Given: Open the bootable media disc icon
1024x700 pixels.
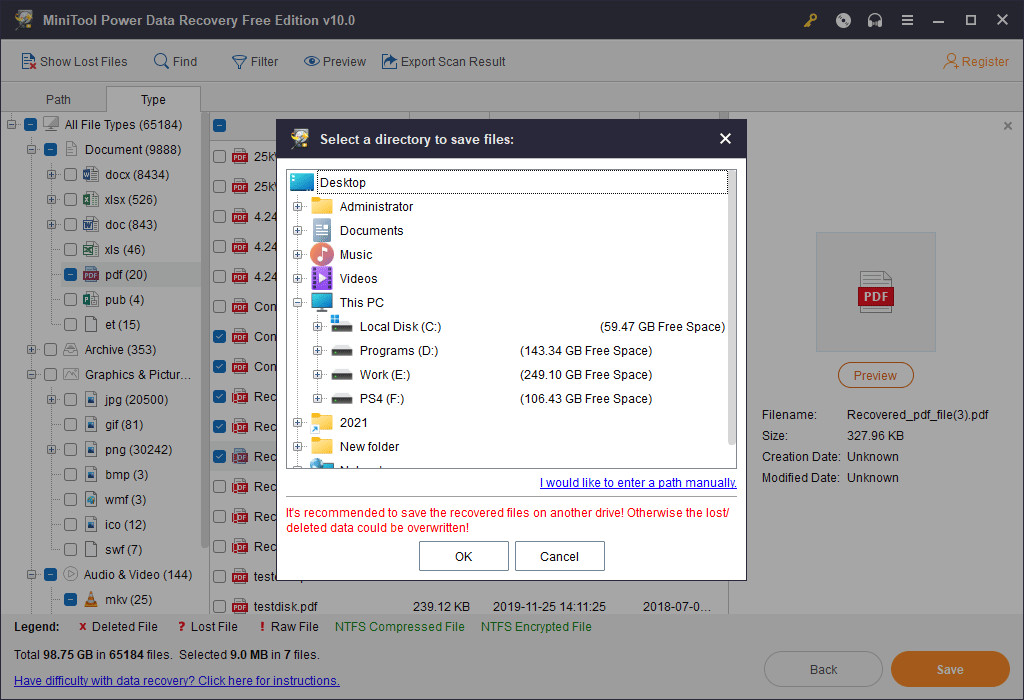Looking at the screenshot, I should [x=843, y=20].
